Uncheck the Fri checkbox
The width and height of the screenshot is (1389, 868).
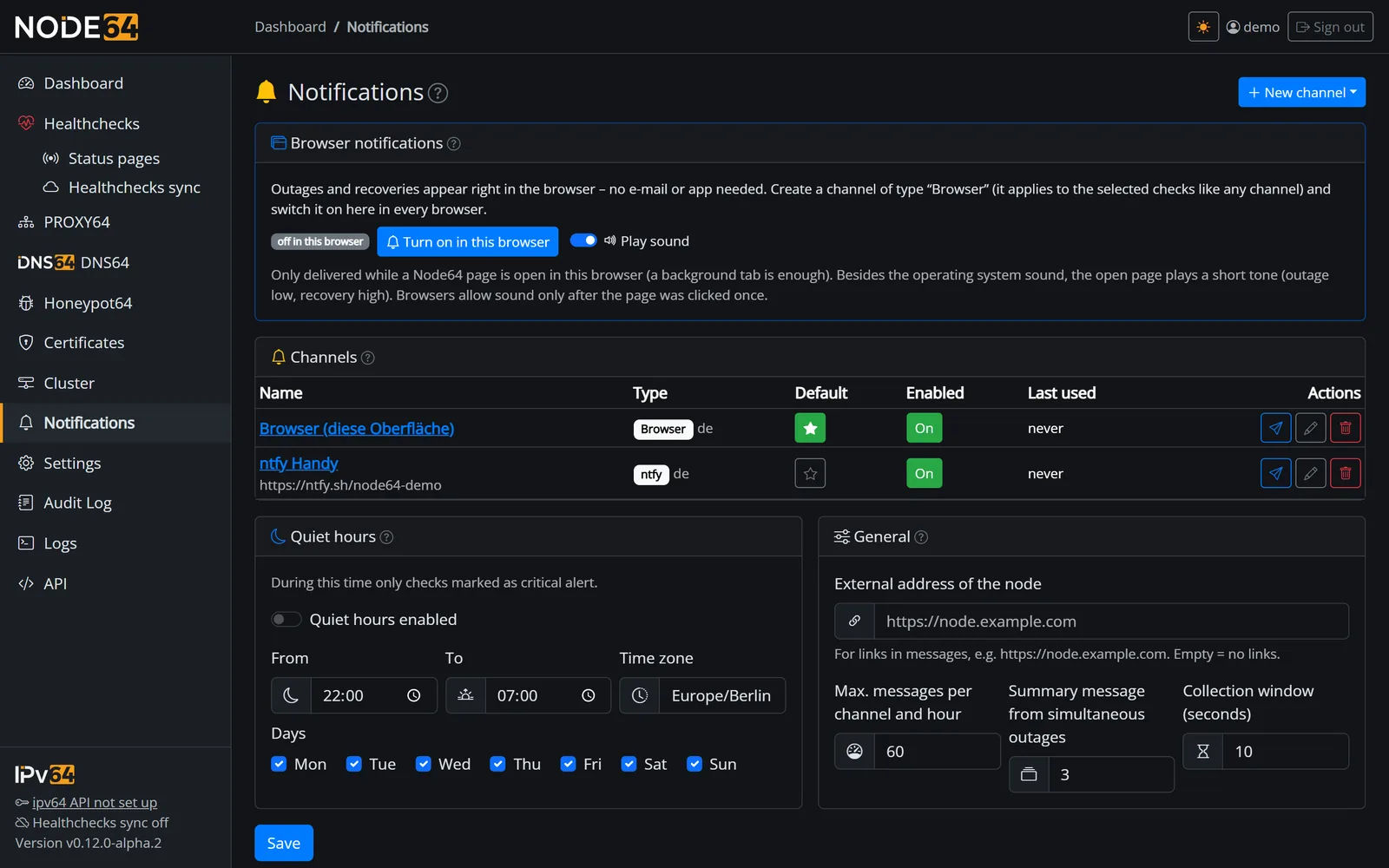568,764
